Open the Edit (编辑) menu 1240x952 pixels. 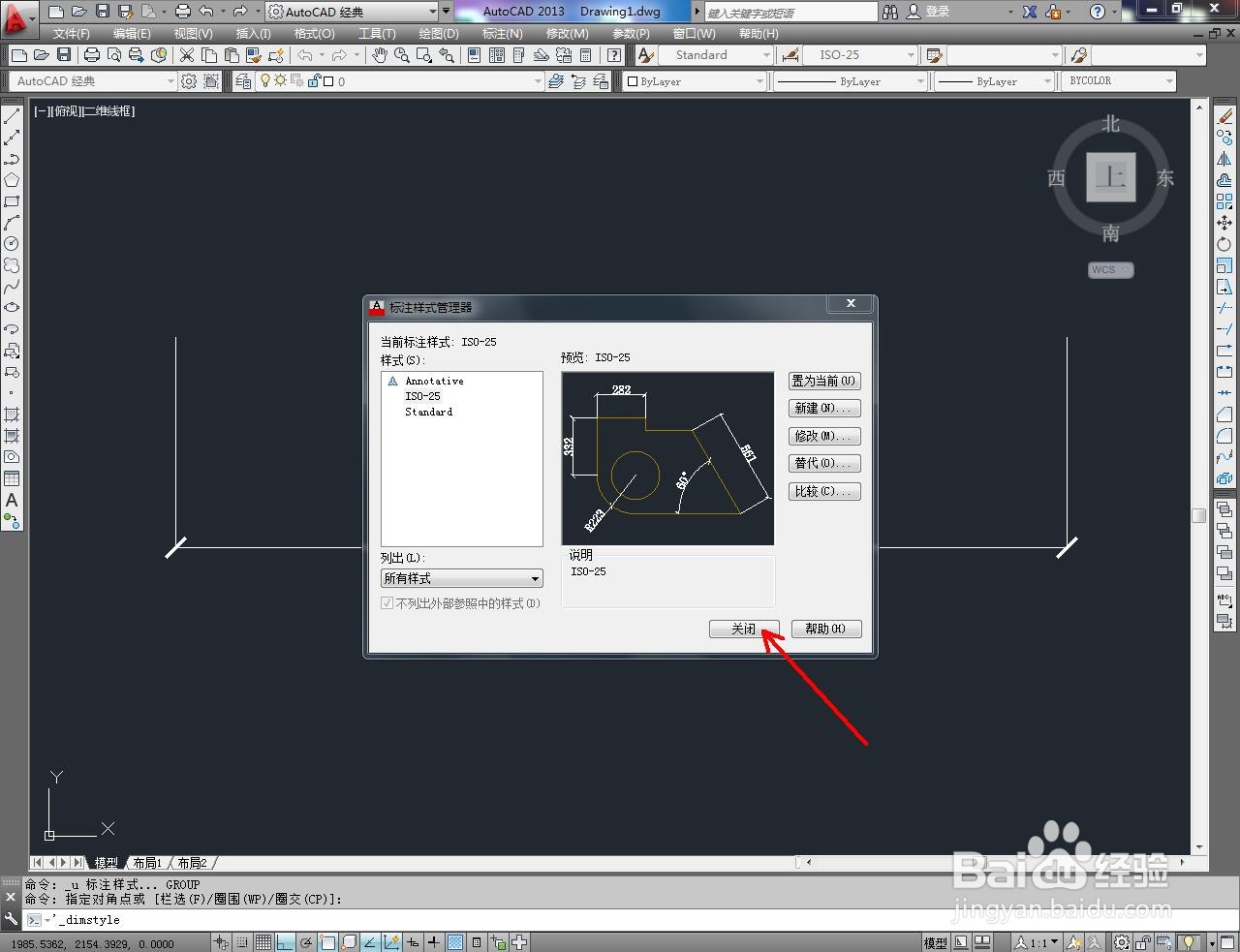click(132, 33)
